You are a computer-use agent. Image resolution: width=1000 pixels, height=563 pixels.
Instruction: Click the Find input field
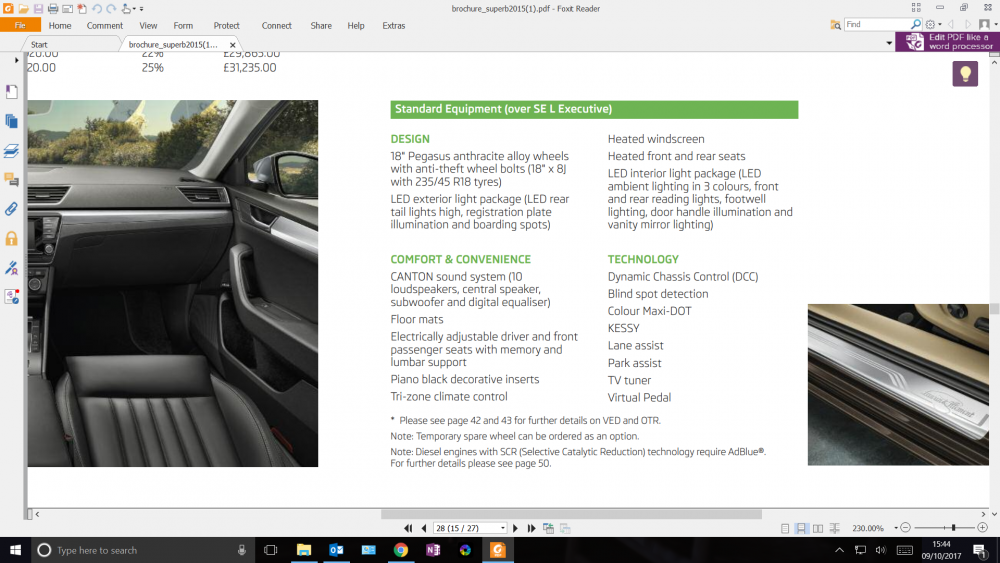pos(877,24)
